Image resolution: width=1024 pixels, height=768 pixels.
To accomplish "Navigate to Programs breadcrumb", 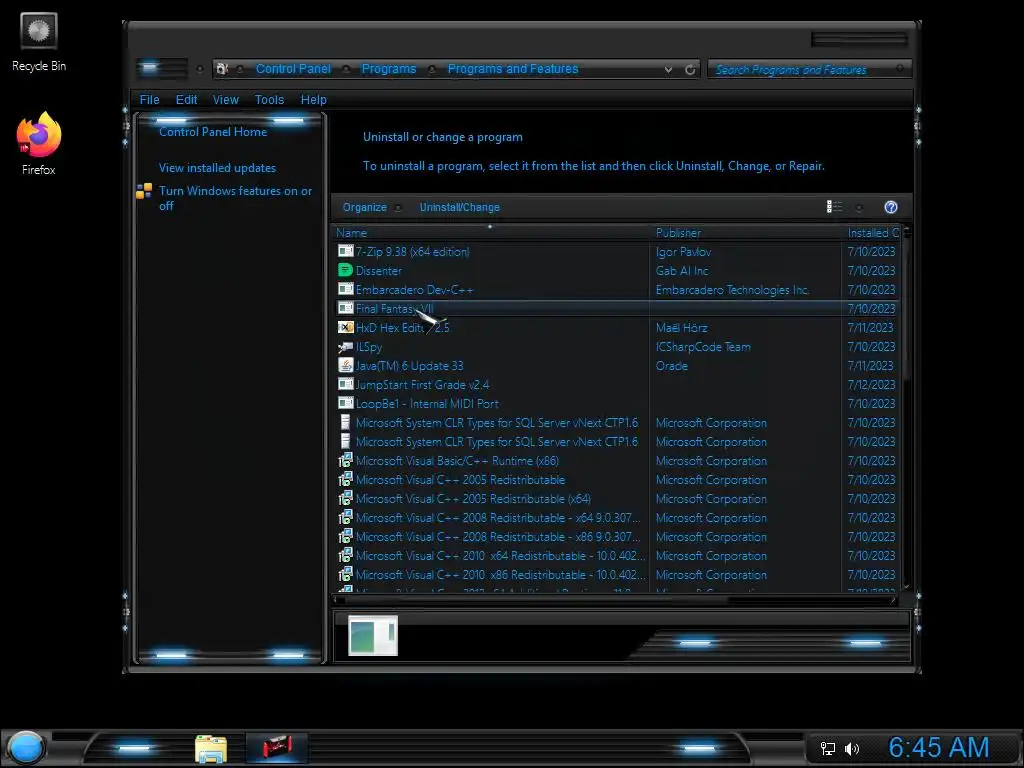I will (x=389, y=69).
